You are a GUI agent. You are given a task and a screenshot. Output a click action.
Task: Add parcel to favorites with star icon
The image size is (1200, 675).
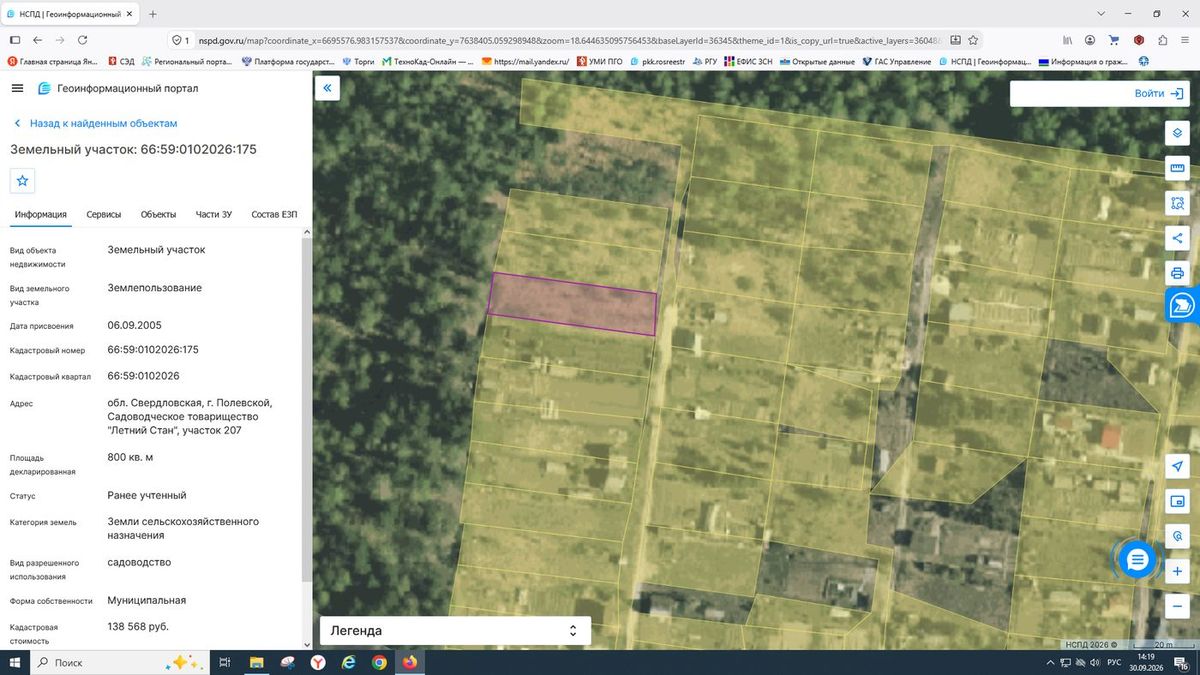[22, 180]
